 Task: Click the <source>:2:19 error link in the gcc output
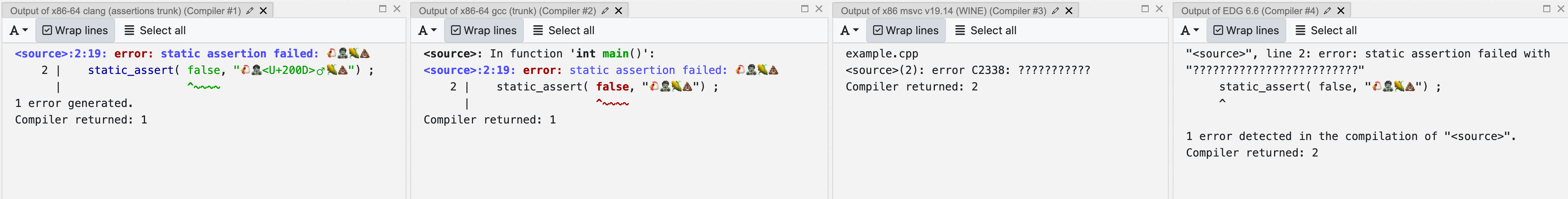(469, 70)
